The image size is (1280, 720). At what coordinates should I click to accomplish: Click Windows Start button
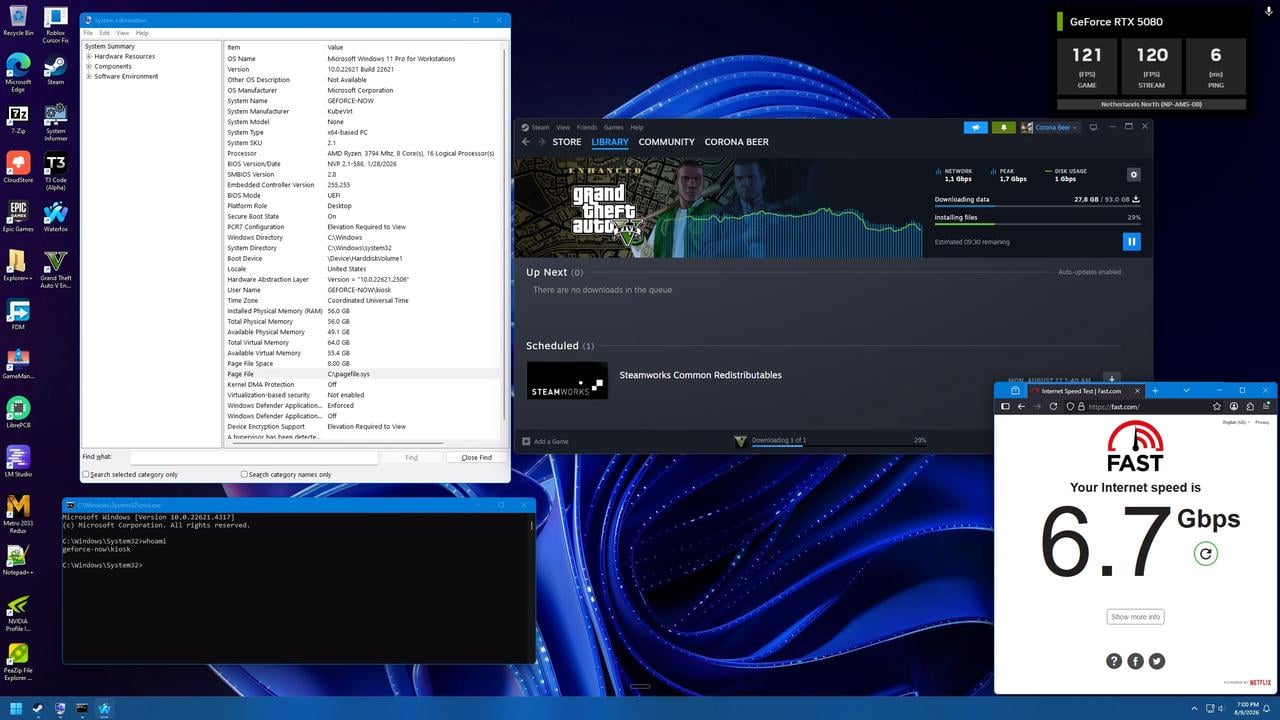(16, 709)
